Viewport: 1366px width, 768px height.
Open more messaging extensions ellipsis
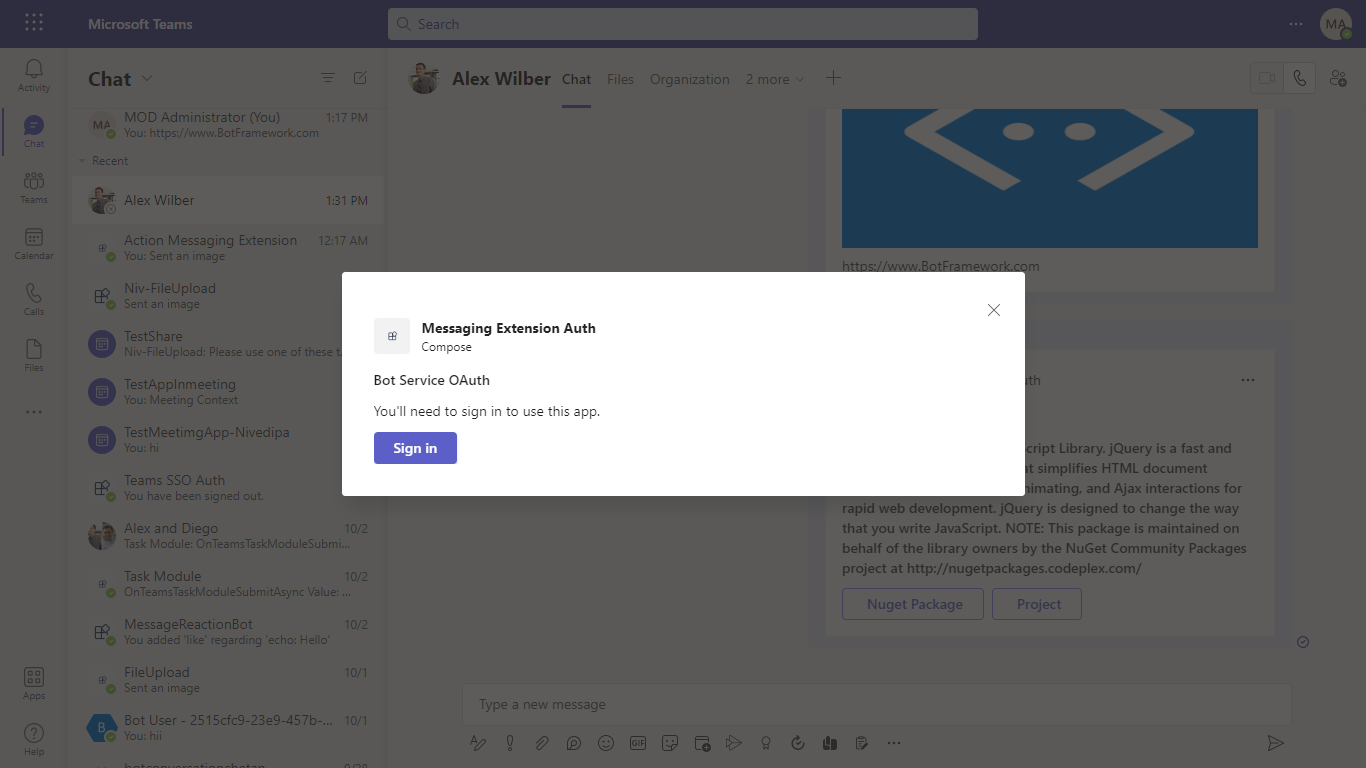894,743
